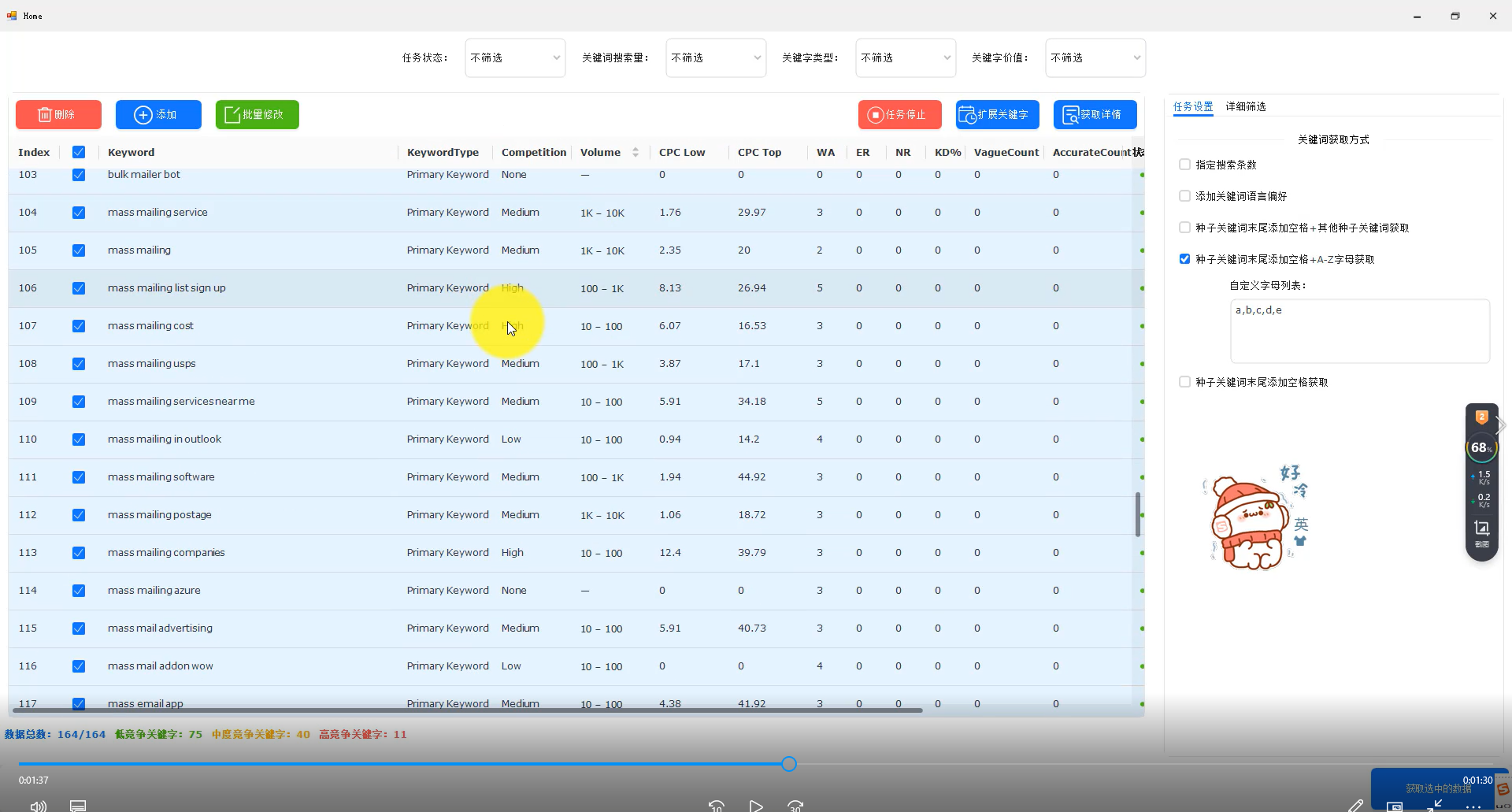
Task: Expand the 关键字价值 filter dropdown
Action: point(1095,58)
